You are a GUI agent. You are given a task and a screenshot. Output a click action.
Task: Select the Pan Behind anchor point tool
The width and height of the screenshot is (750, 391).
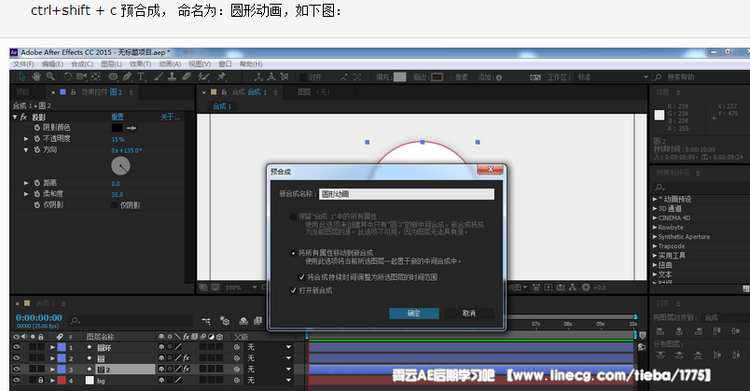coord(96,77)
